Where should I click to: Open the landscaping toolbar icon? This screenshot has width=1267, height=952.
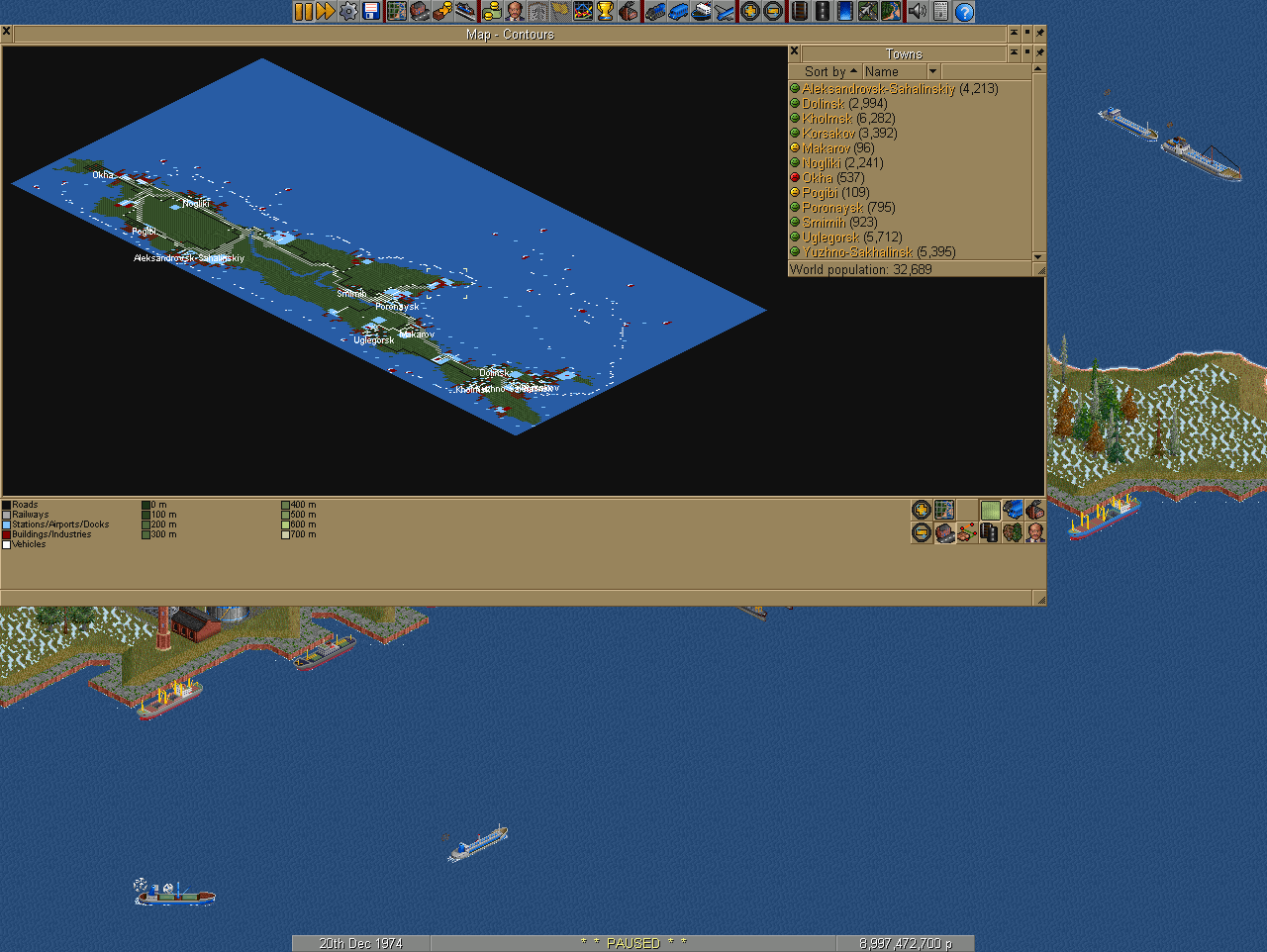891,11
